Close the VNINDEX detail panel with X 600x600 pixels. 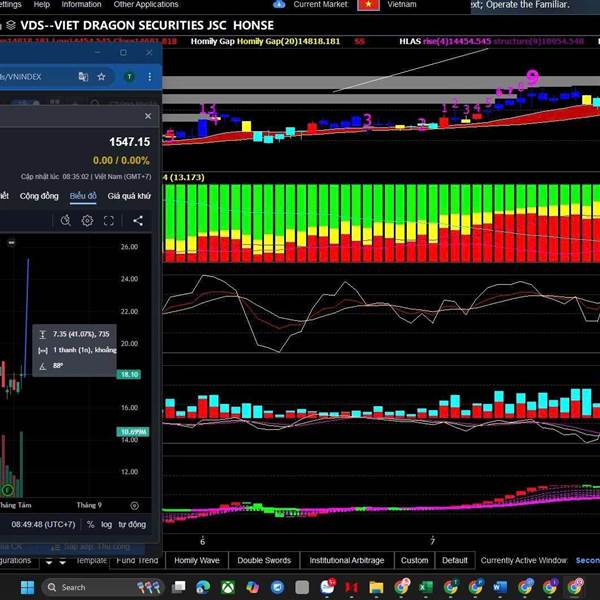[148, 116]
